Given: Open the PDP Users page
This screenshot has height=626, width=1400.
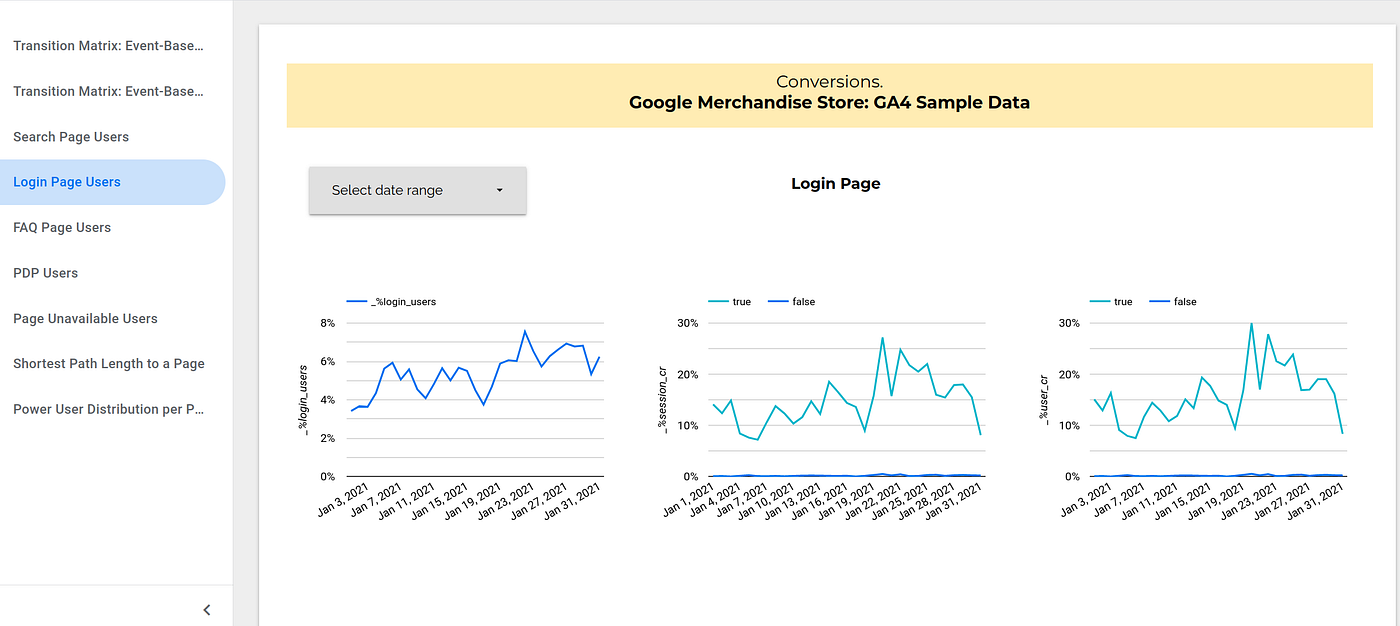Looking at the screenshot, I should pos(45,273).
